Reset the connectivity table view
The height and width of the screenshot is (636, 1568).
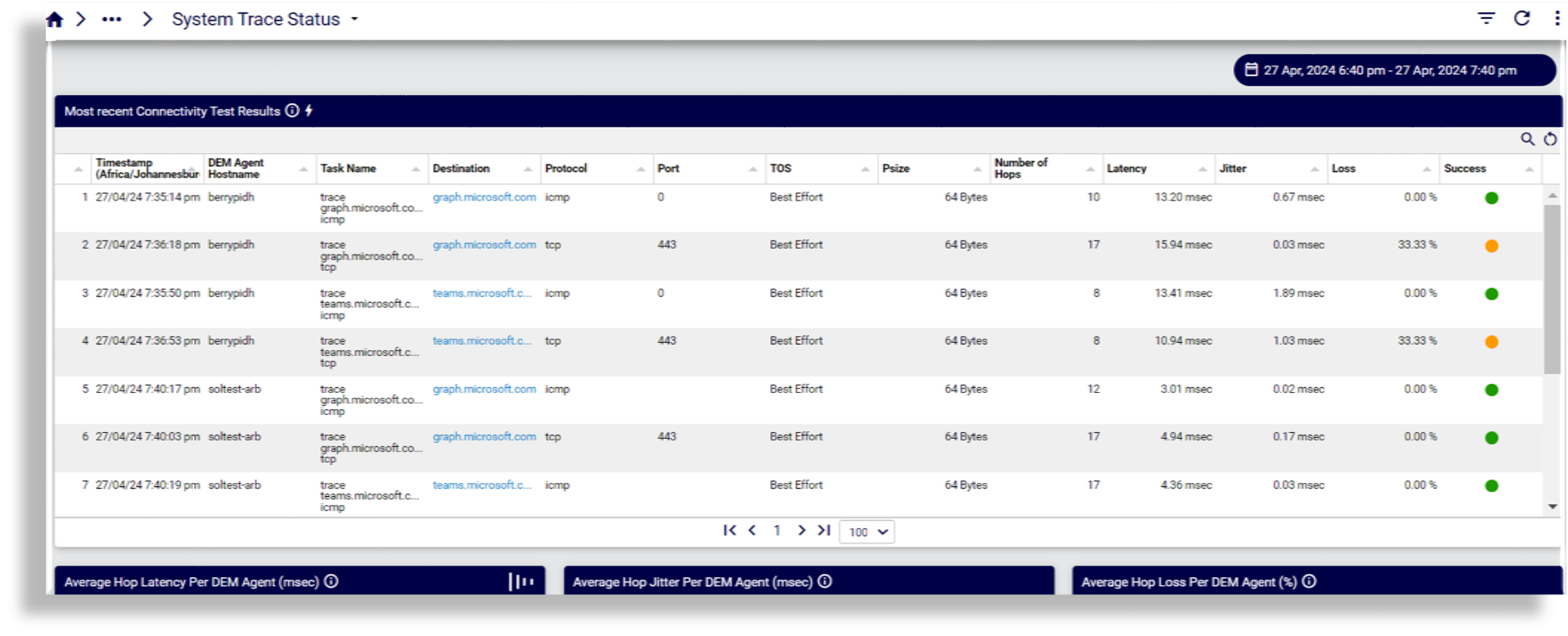(1550, 139)
